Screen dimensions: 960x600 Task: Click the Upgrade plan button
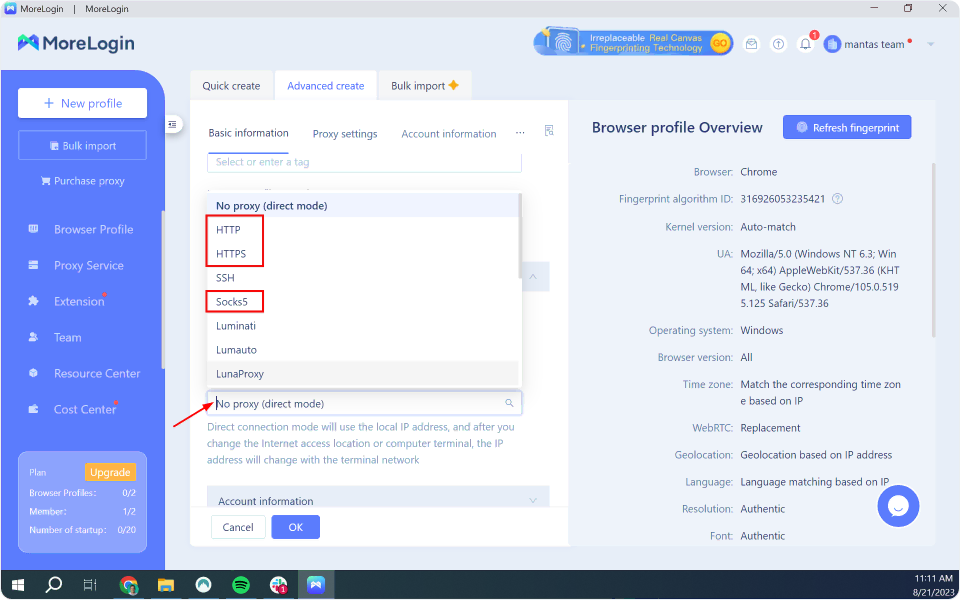point(110,472)
